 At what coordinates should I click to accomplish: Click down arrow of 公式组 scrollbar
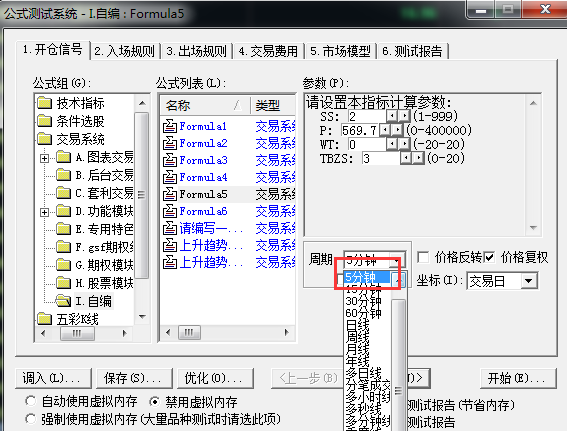tap(142, 317)
